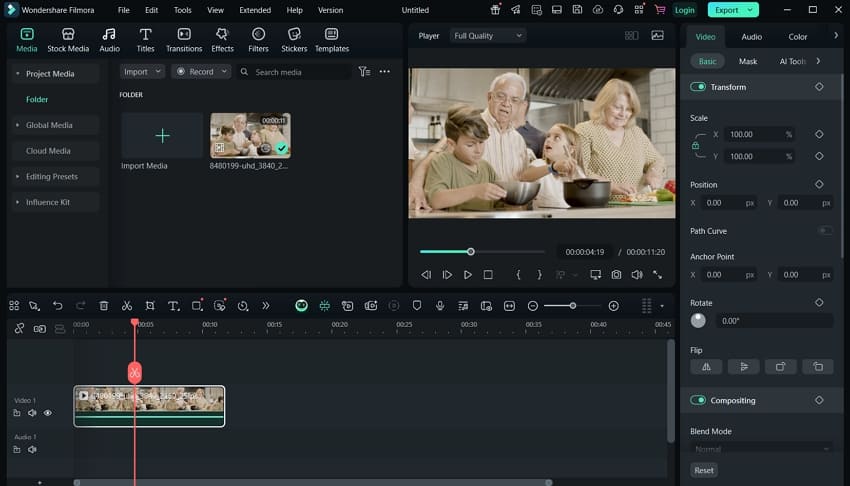The width and height of the screenshot is (850, 486).
Task: Open the Stickers panel
Action: click(x=294, y=40)
